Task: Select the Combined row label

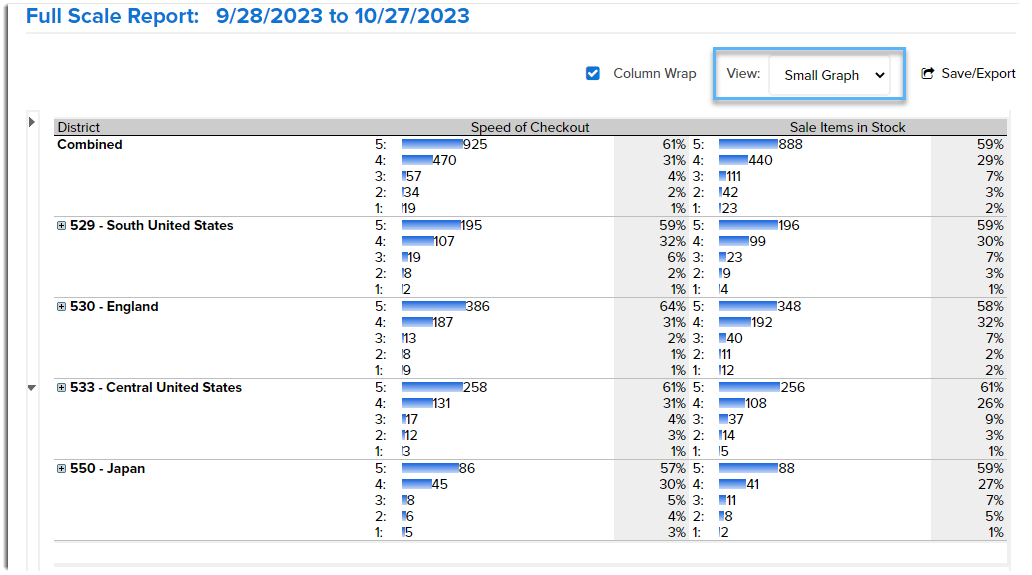Action: coord(90,145)
